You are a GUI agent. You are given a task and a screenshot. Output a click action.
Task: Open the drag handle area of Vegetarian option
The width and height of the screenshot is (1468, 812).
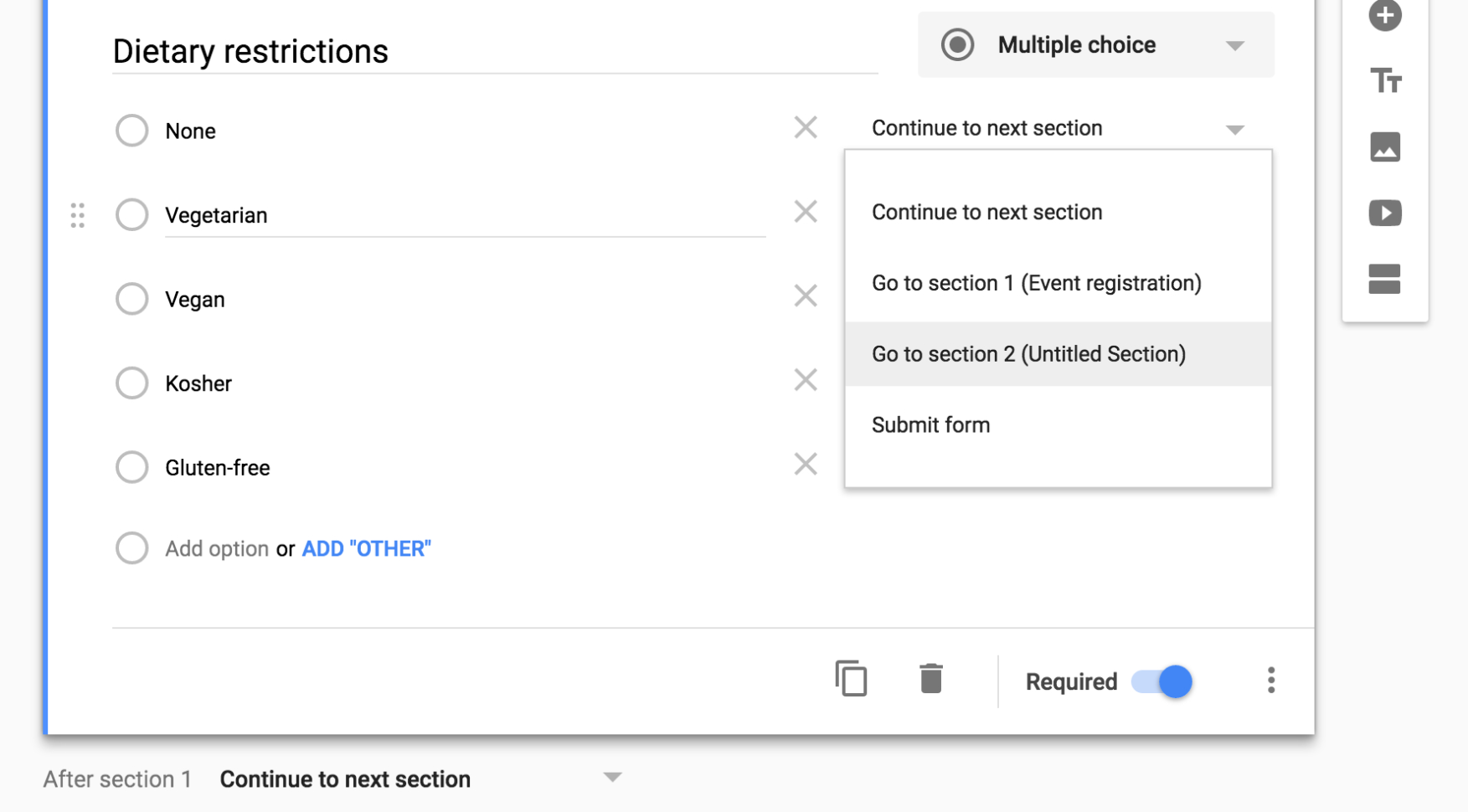[x=78, y=215]
